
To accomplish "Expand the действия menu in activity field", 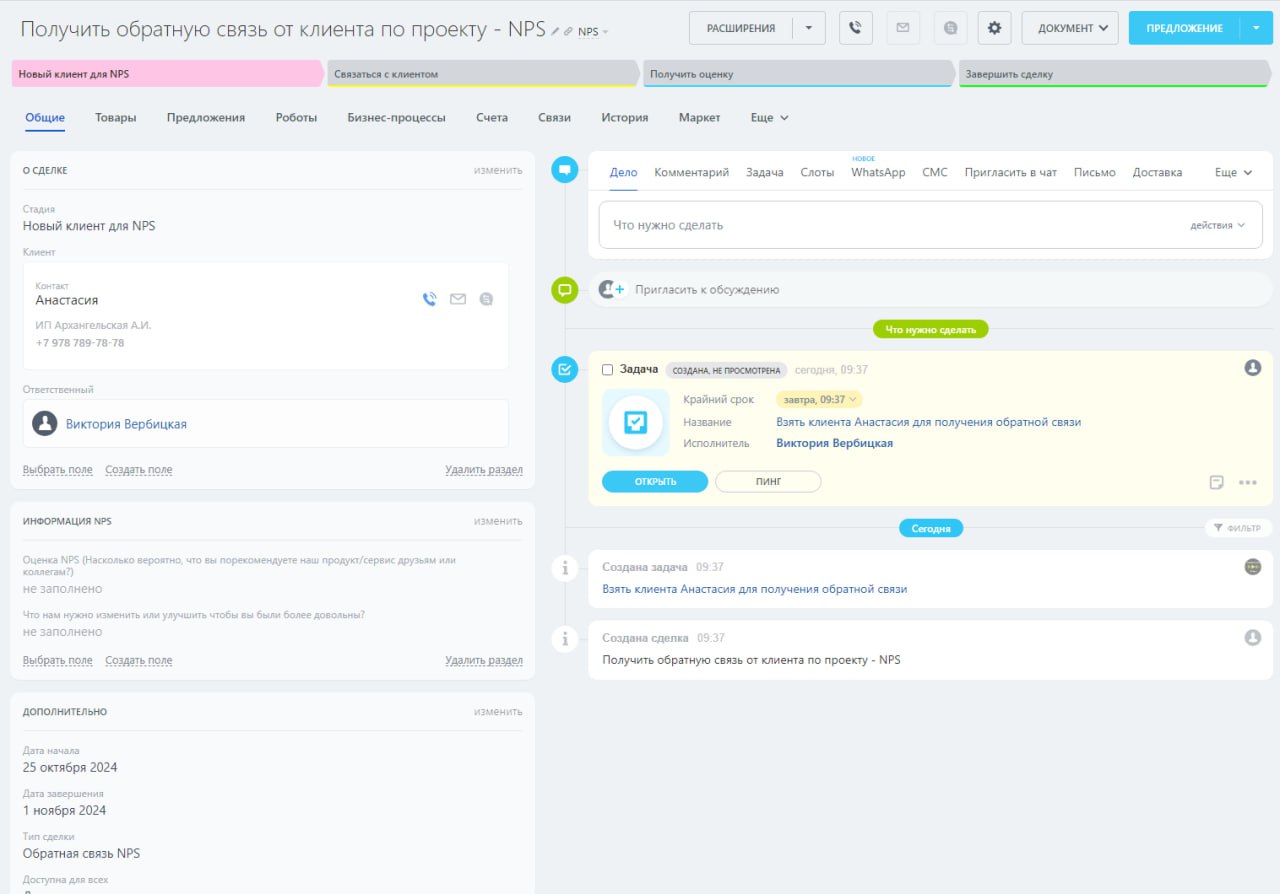I will (1217, 226).
